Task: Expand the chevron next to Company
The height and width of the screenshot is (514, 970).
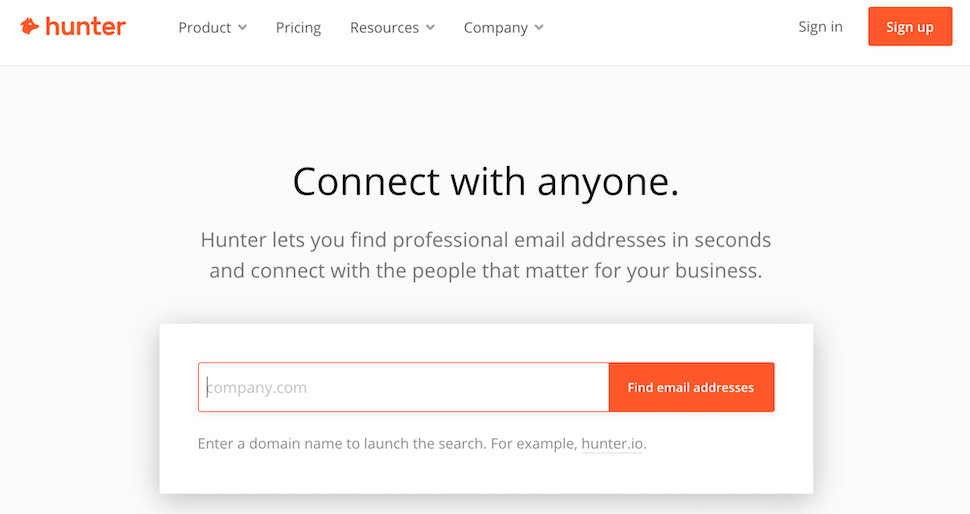Action: [539, 28]
